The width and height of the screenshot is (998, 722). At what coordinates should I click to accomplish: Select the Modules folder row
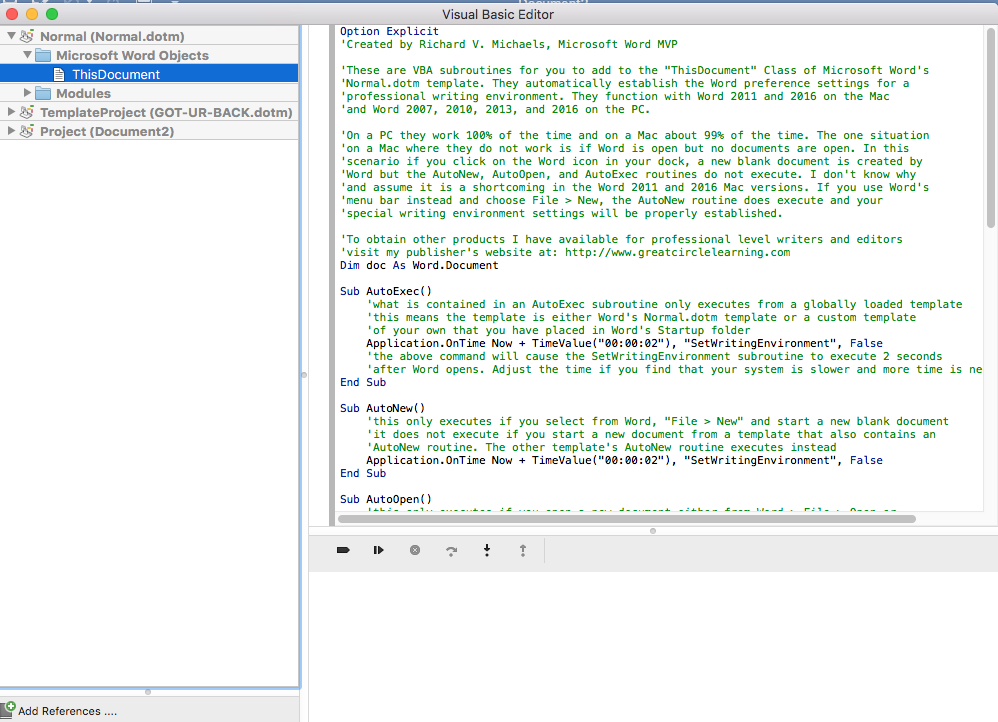(x=149, y=93)
